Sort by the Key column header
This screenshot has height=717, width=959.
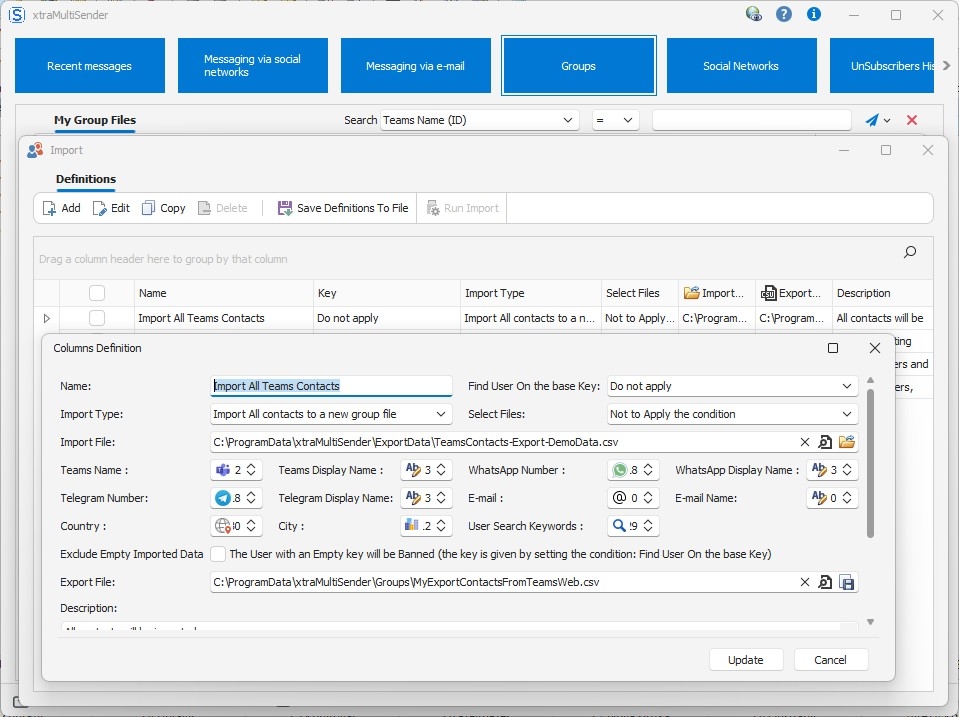point(386,293)
